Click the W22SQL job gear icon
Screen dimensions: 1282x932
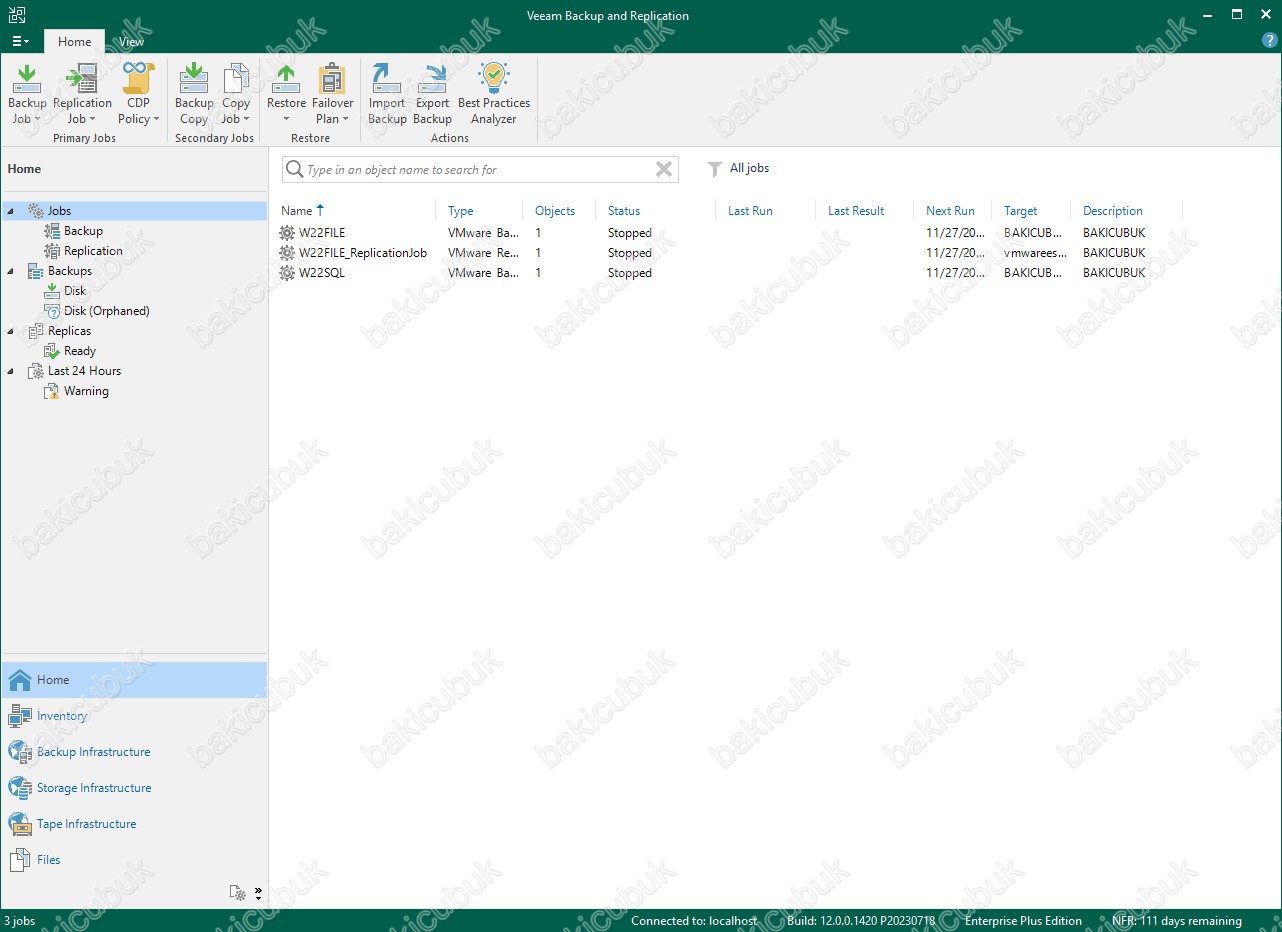coord(287,273)
